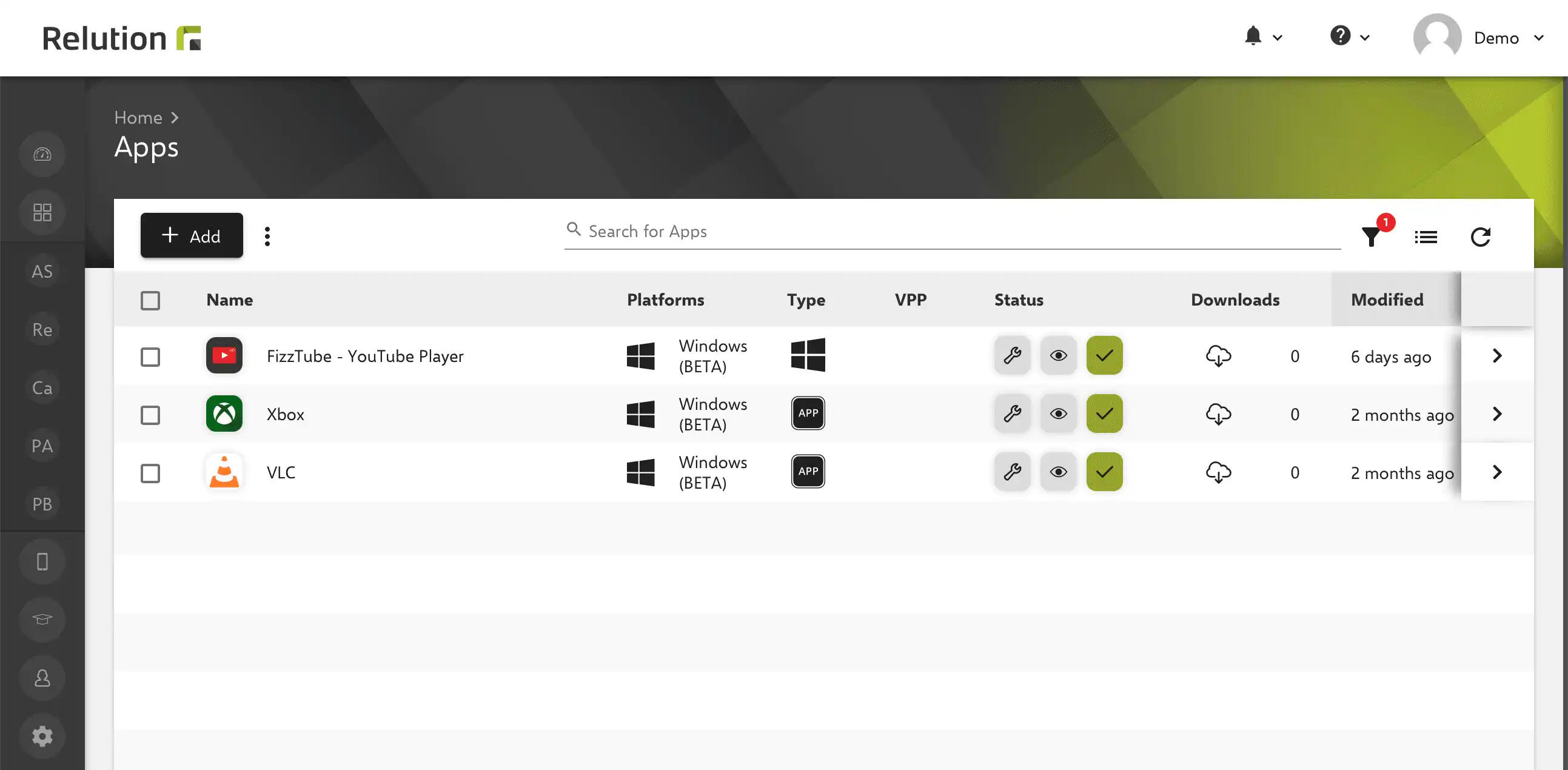
Task: Focus the Search for Apps field
Action: coord(952,232)
